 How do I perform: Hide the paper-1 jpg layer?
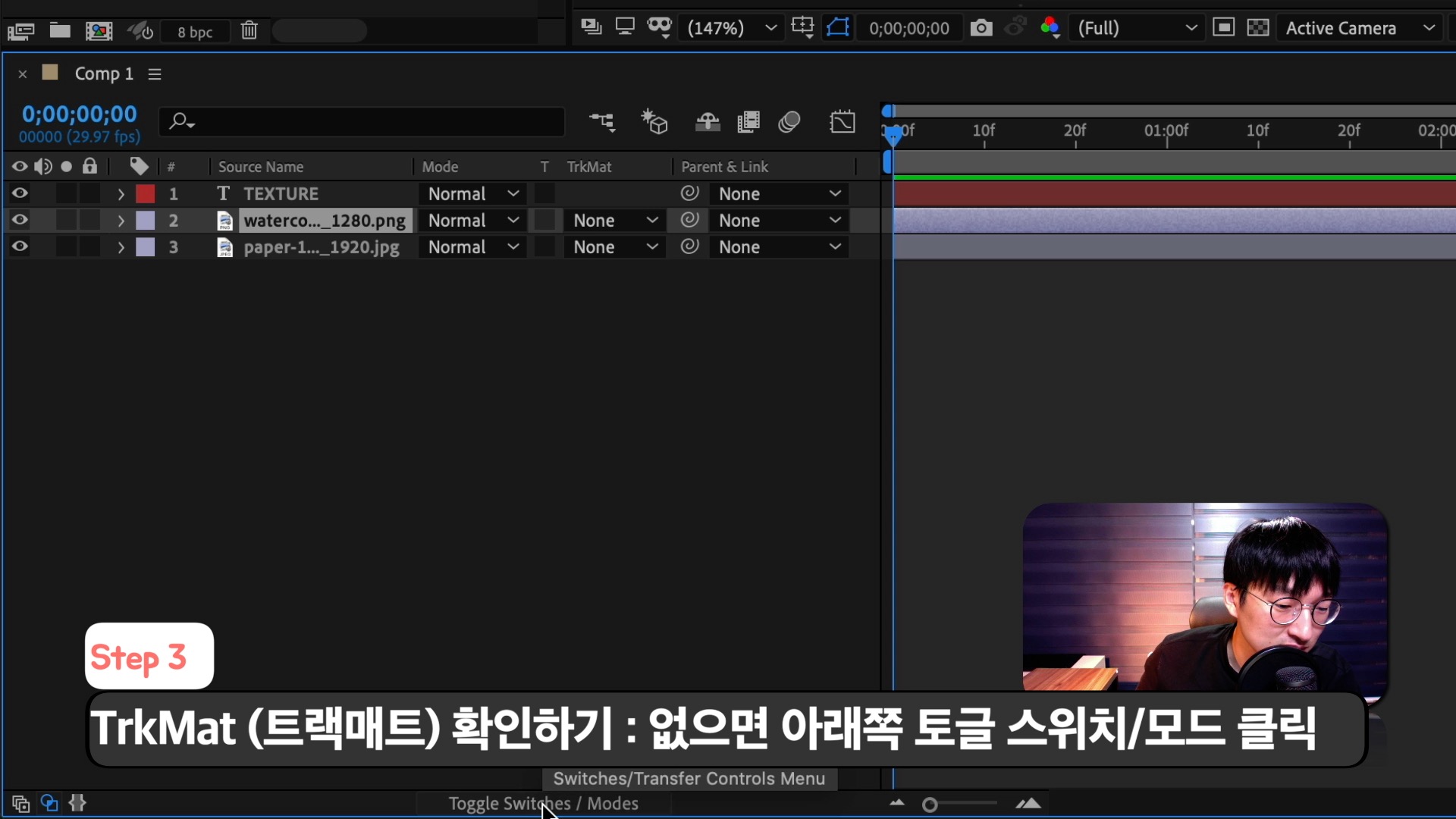click(20, 246)
